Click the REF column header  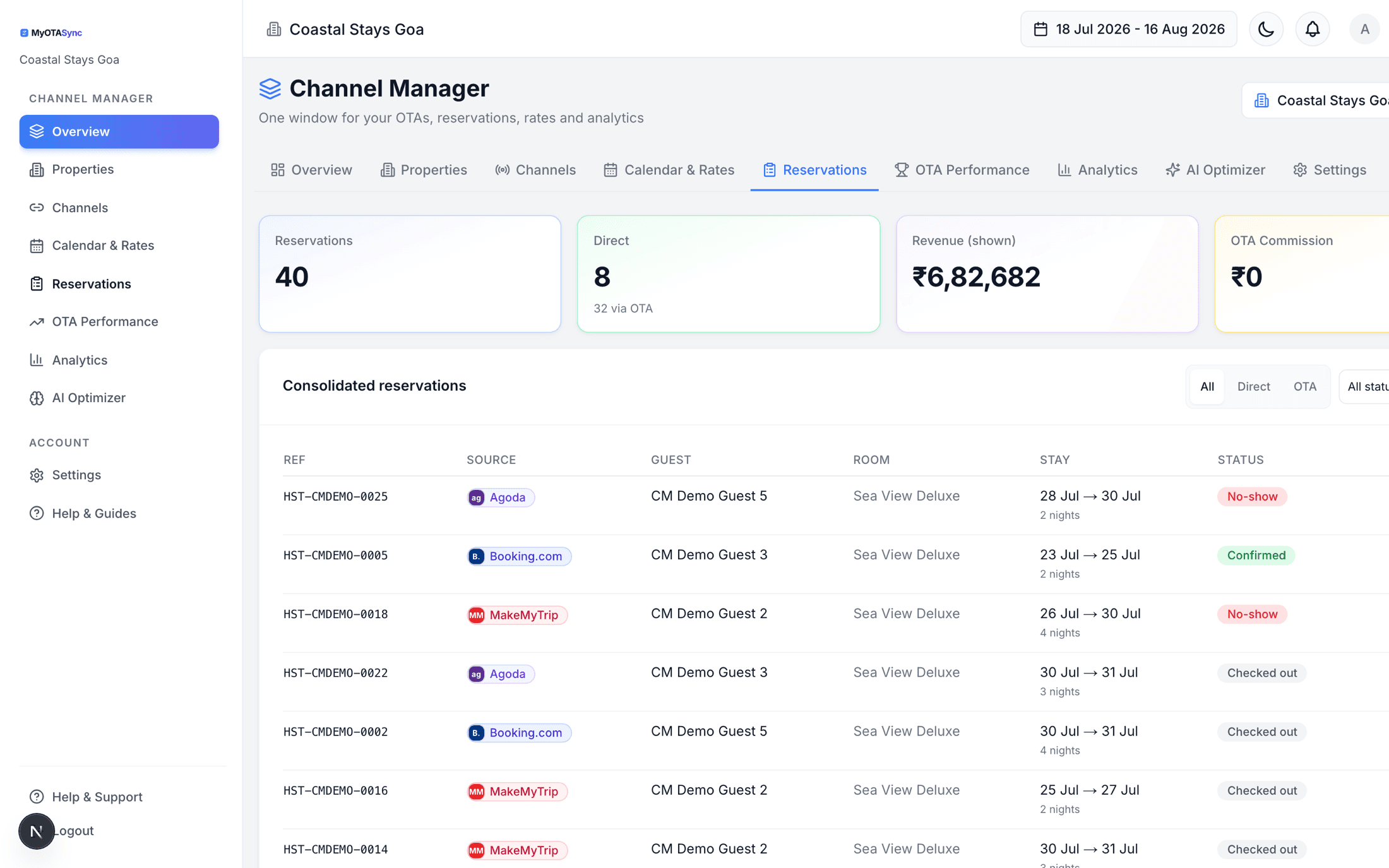point(294,460)
